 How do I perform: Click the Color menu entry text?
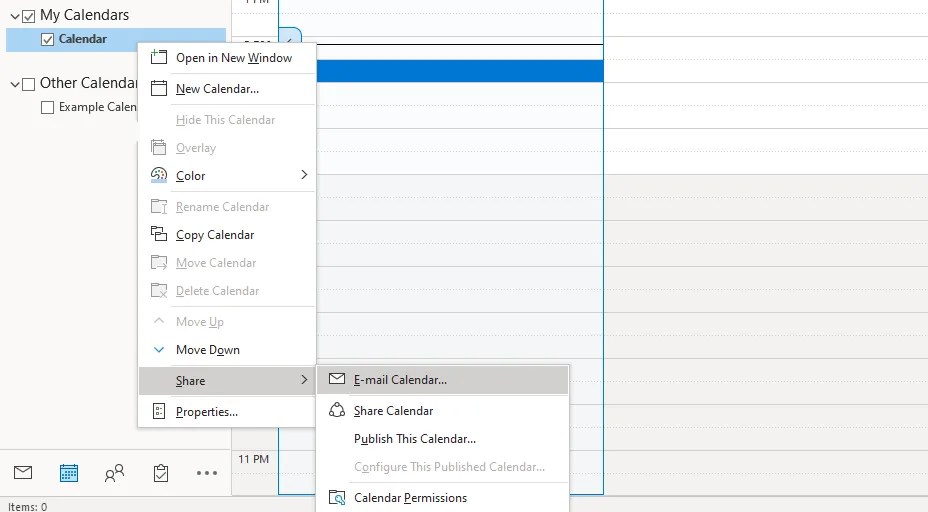(x=191, y=176)
